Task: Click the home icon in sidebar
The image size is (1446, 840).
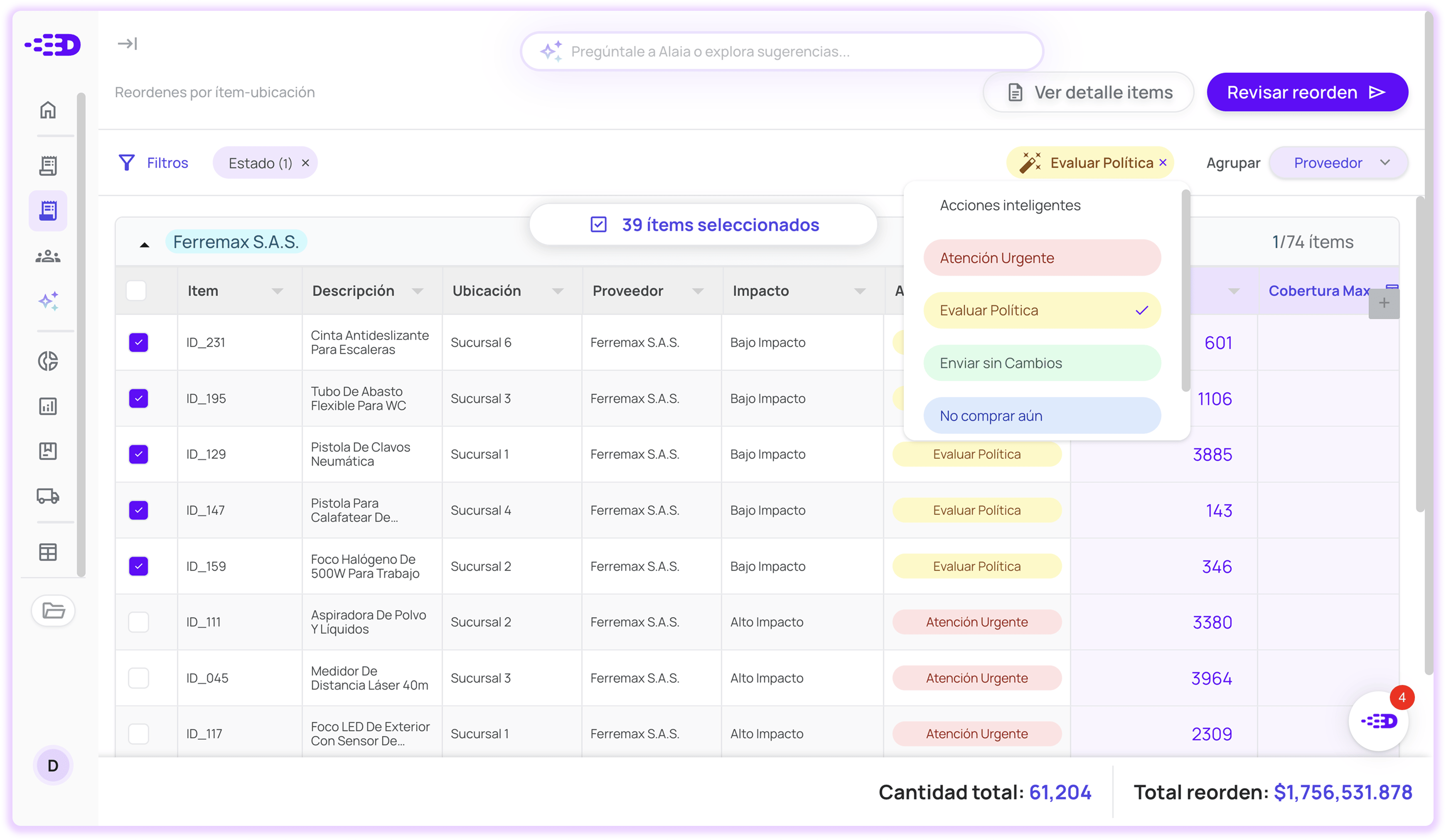Action: [48, 110]
